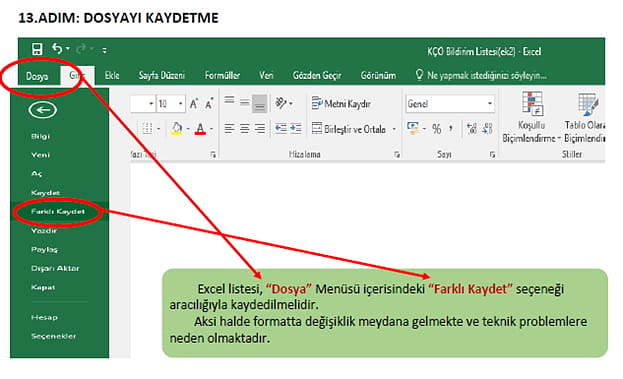
Task: Apply red font color A
Action: [x=200, y=129]
